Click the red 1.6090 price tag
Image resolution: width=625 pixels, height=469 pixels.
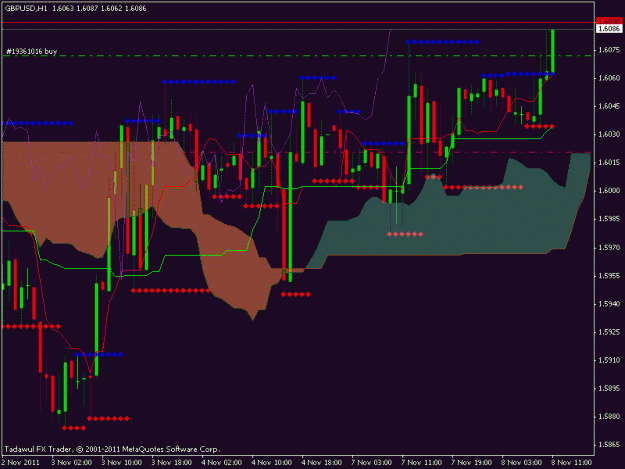pos(609,21)
